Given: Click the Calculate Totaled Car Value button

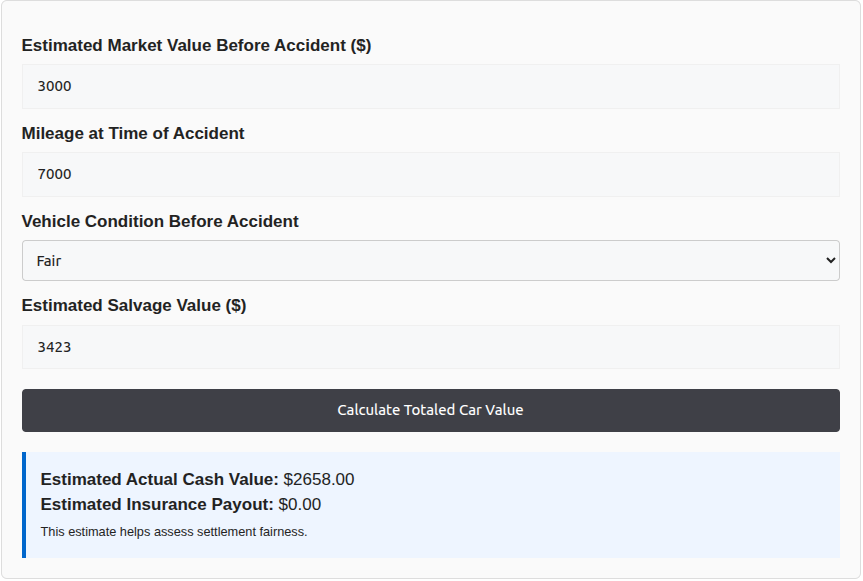Looking at the screenshot, I should 430,410.
